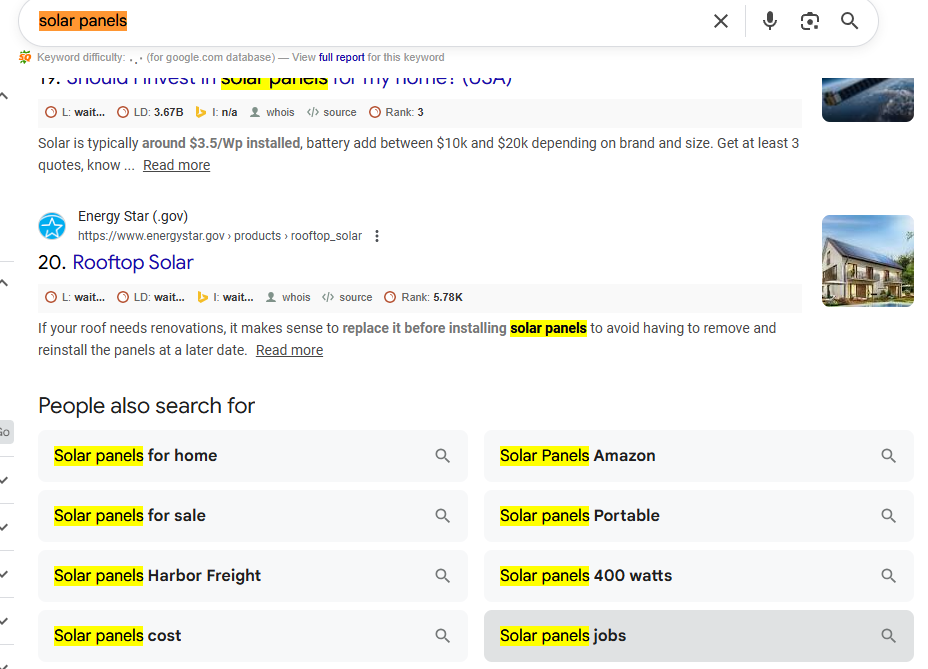
Task: Clear the search box with the X icon
Action: click(720, 21)
